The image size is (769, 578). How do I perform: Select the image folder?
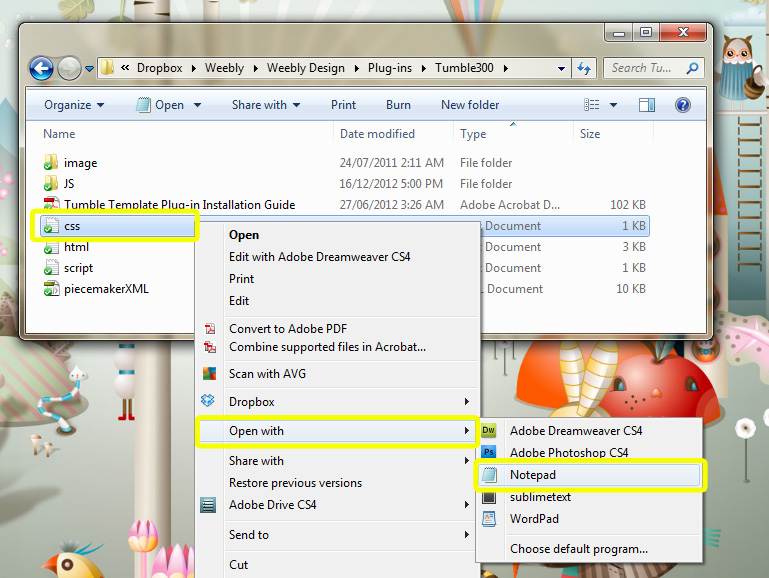pyautogui.click(x=80, y=163)
